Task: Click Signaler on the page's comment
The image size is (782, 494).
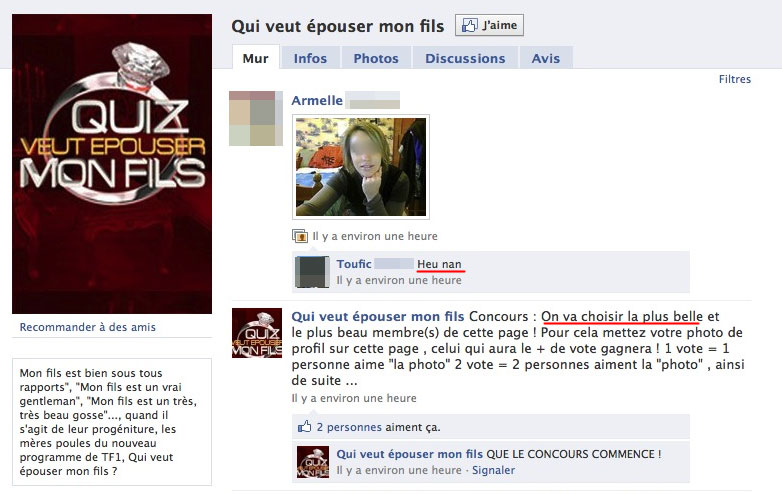Action: point(493,470)
